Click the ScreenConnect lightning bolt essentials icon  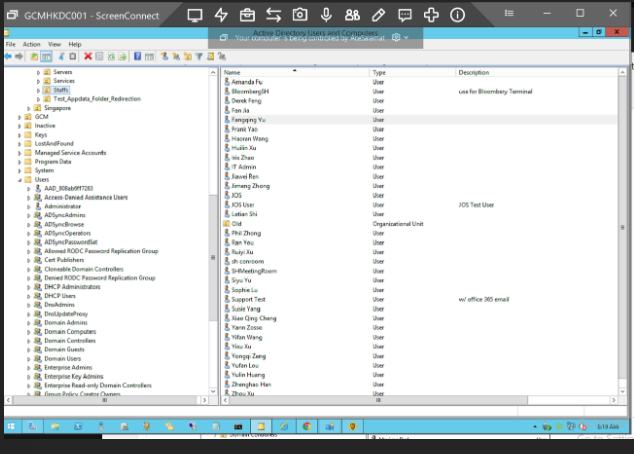tap(221, 15)
